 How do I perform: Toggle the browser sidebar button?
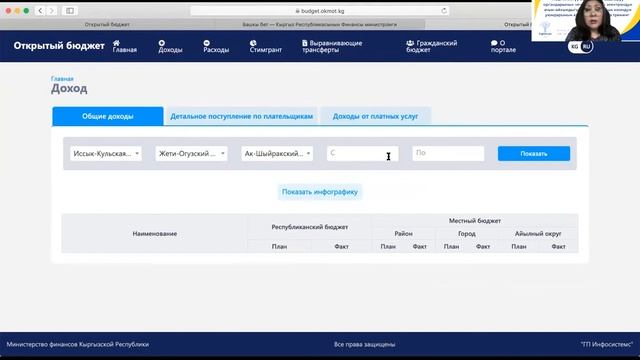tap(70, 11)
